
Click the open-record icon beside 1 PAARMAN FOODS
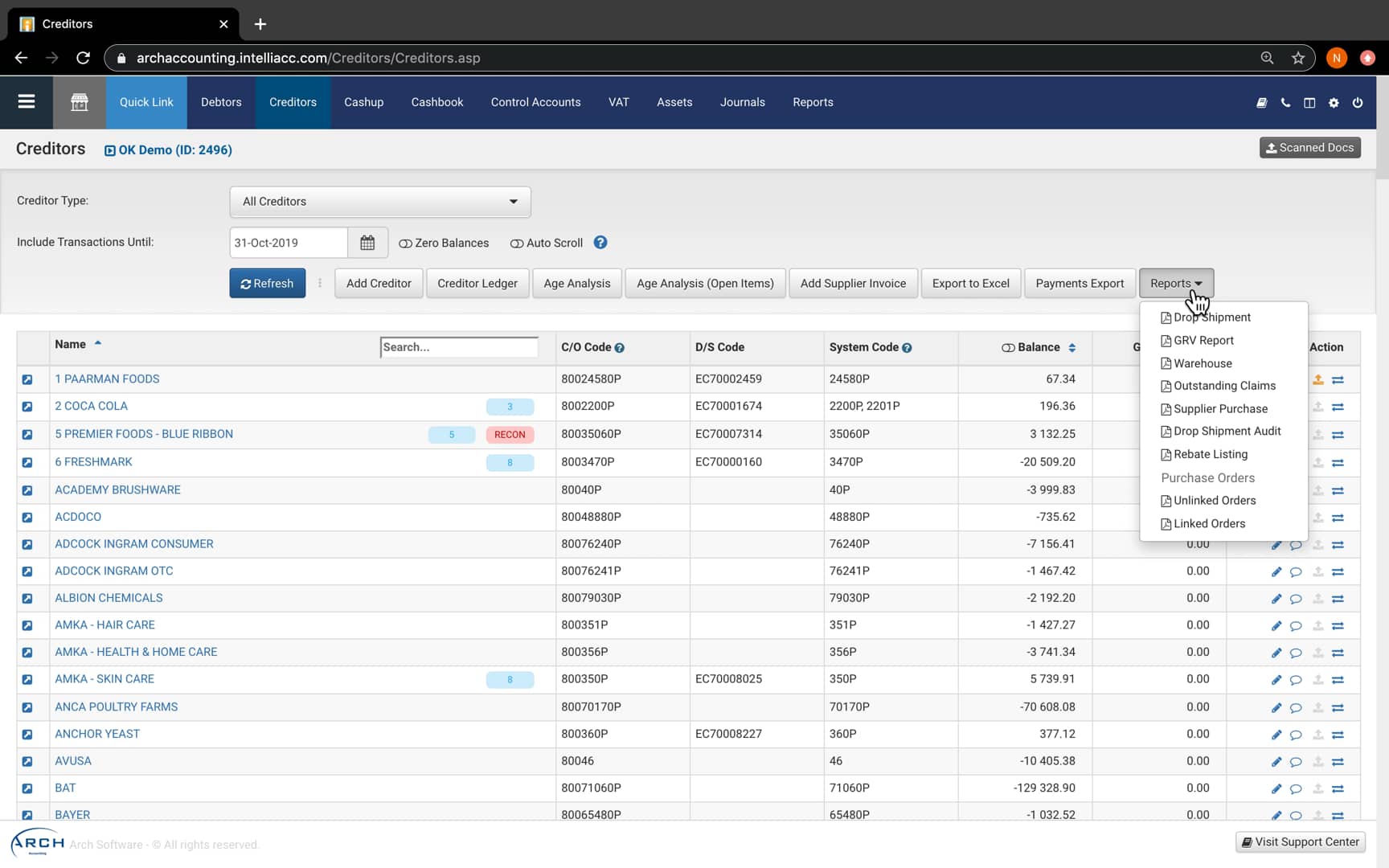point(27,379)
